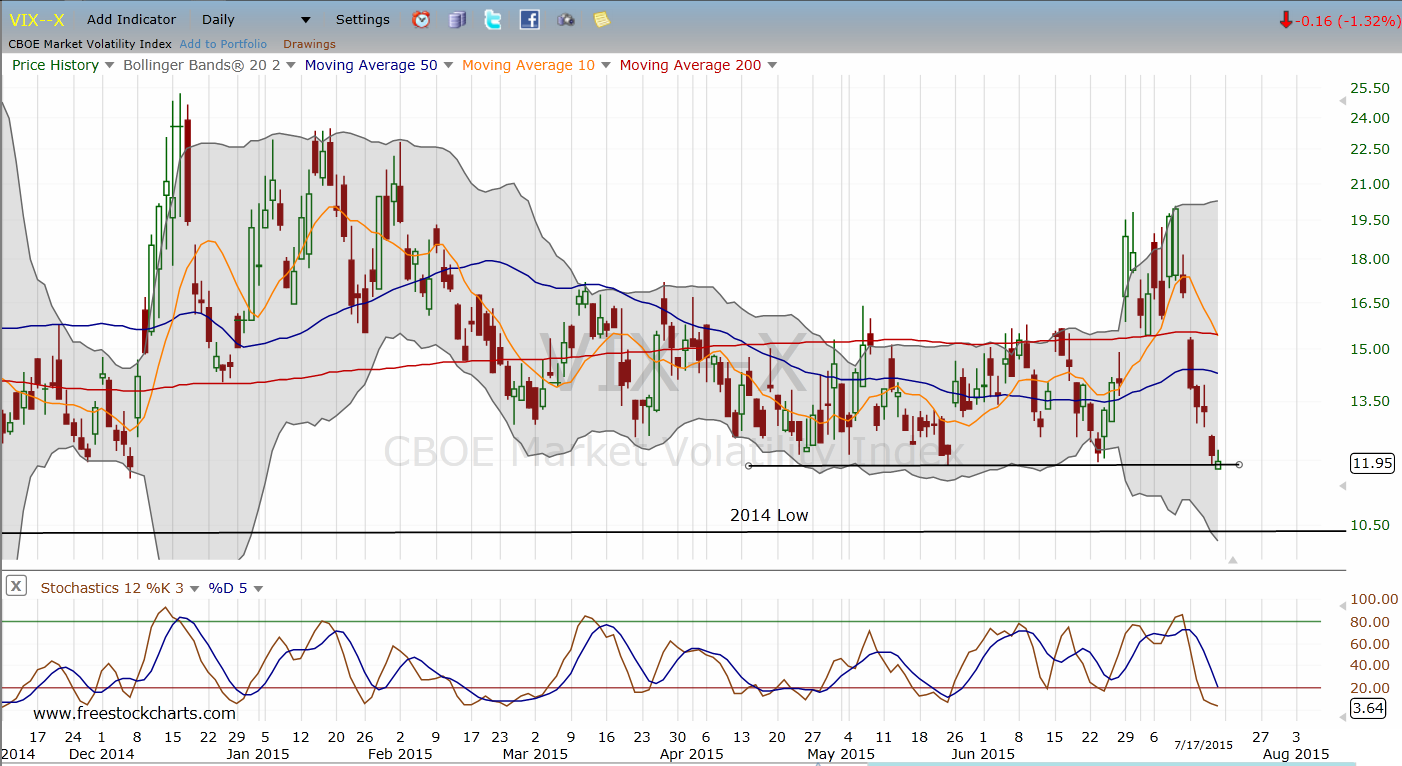Open Moving Average 50 dropdown
Viewport: 1402px width, 766px height.
449,66
